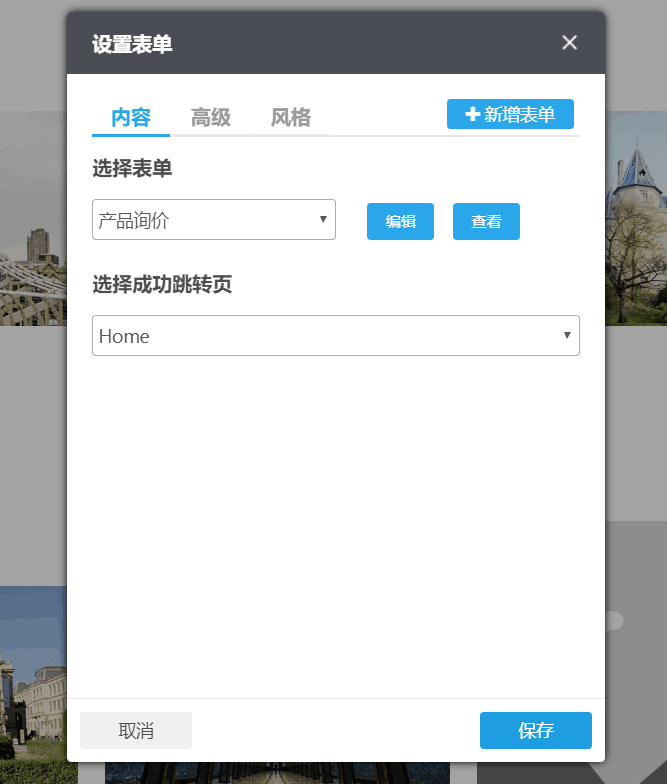
Task: Click the bridge photo behind the dialog's left edge
Action: (32, 220)
